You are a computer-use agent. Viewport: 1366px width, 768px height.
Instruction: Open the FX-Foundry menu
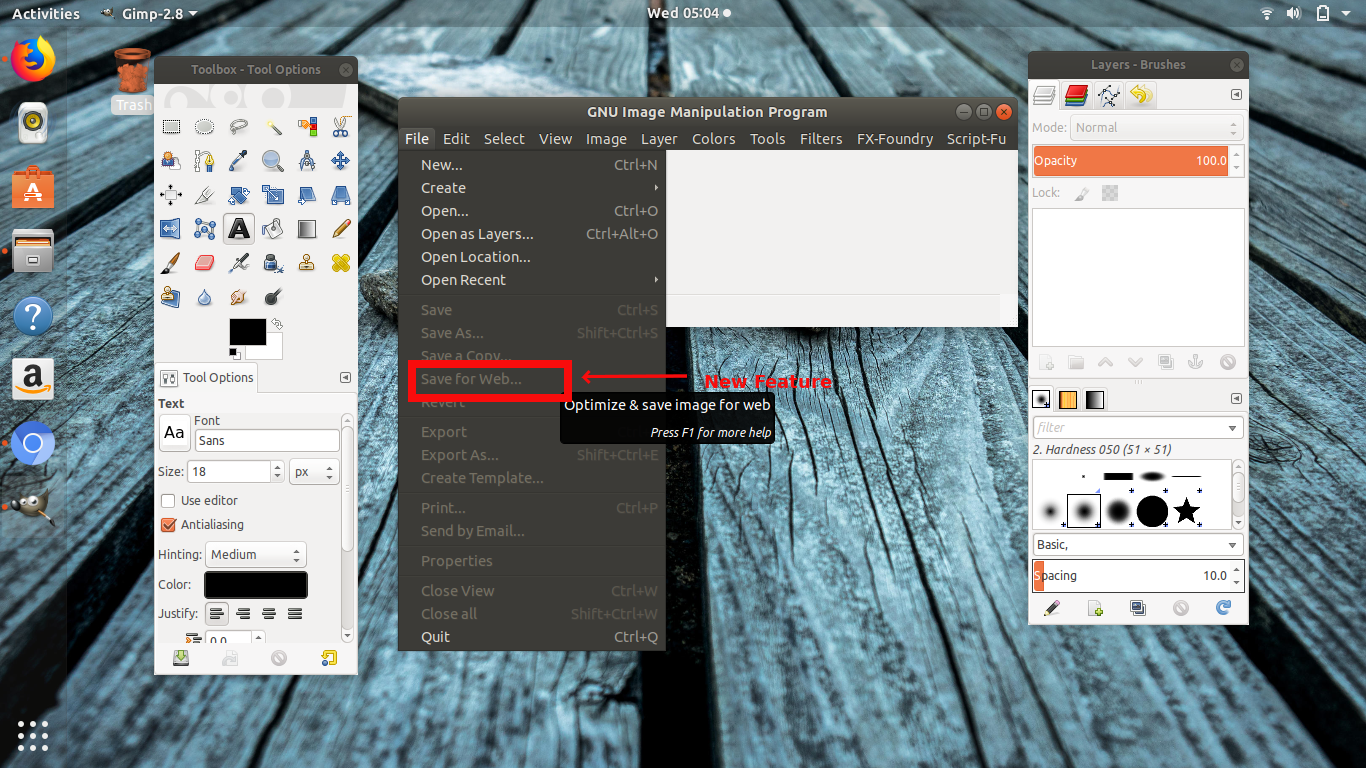point(895,139)
